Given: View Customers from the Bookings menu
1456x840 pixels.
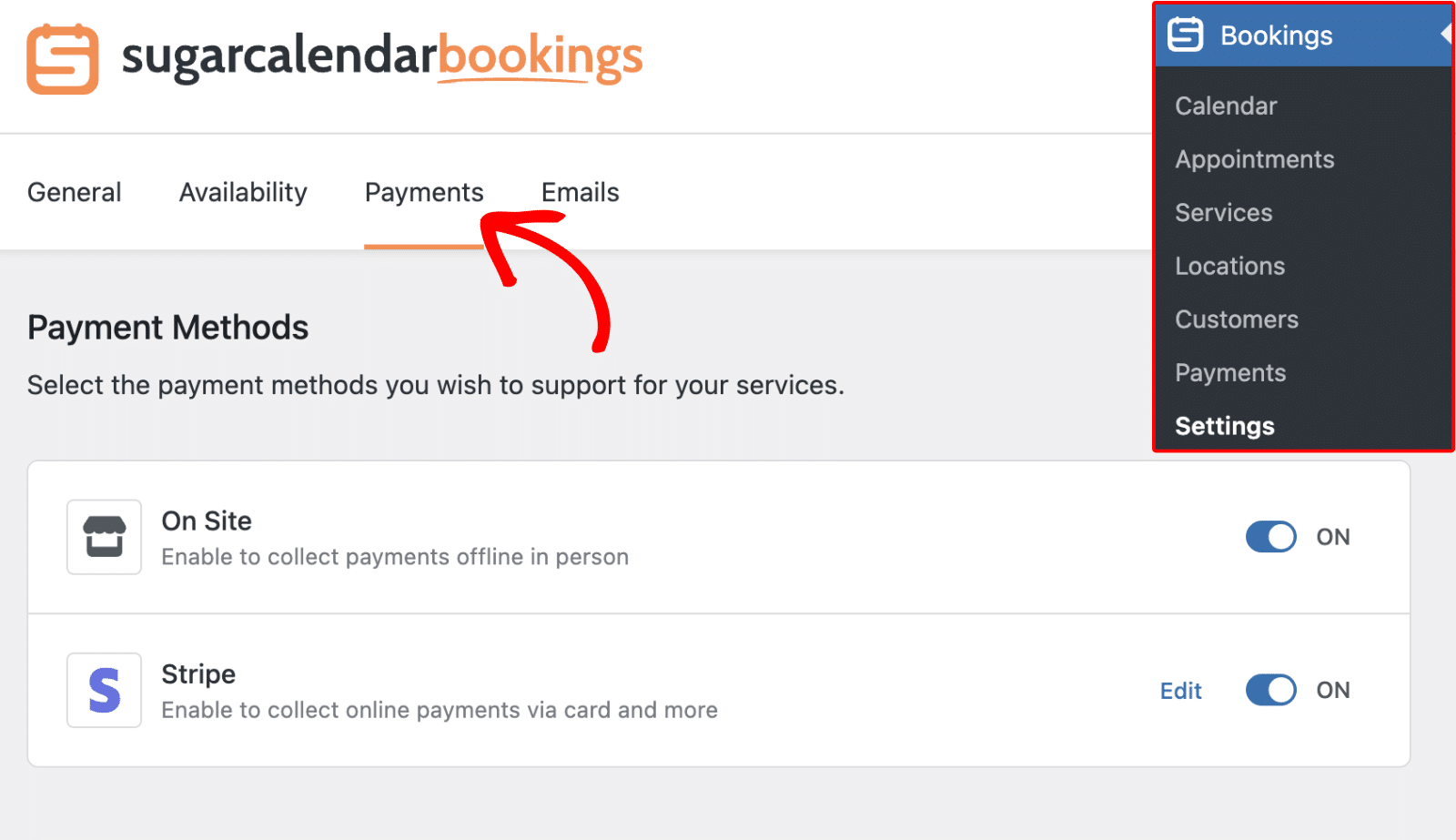Looking at the screenshot, I should [x=1236, y=319].
